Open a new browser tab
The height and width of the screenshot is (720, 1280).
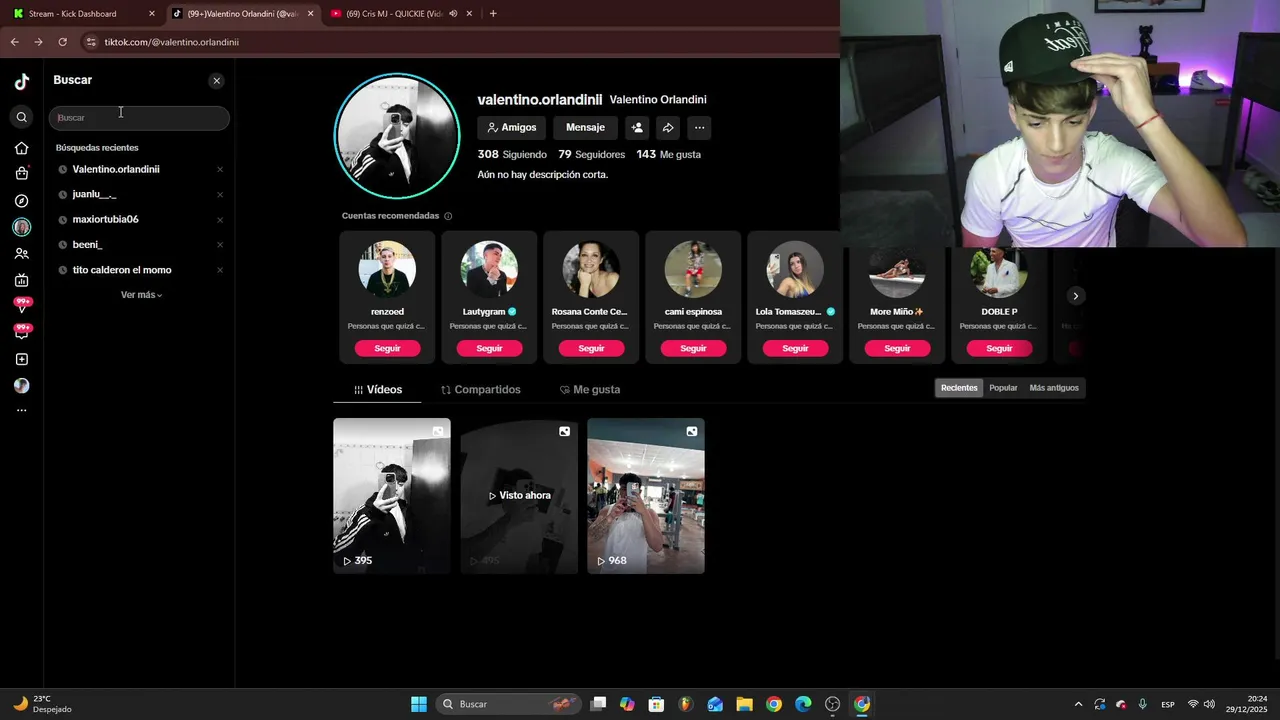(x=493, y=14)
